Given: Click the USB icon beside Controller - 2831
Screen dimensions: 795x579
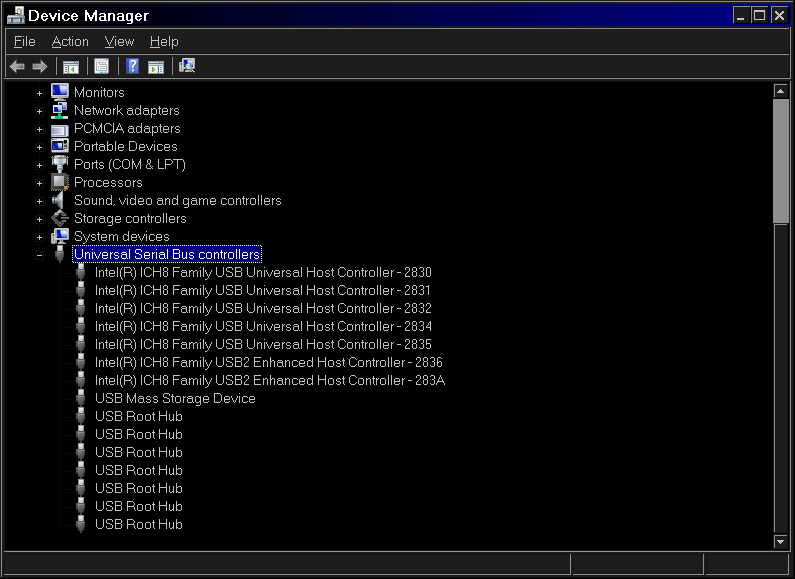Looking at the screenshot, I should (x=81, y=291).
